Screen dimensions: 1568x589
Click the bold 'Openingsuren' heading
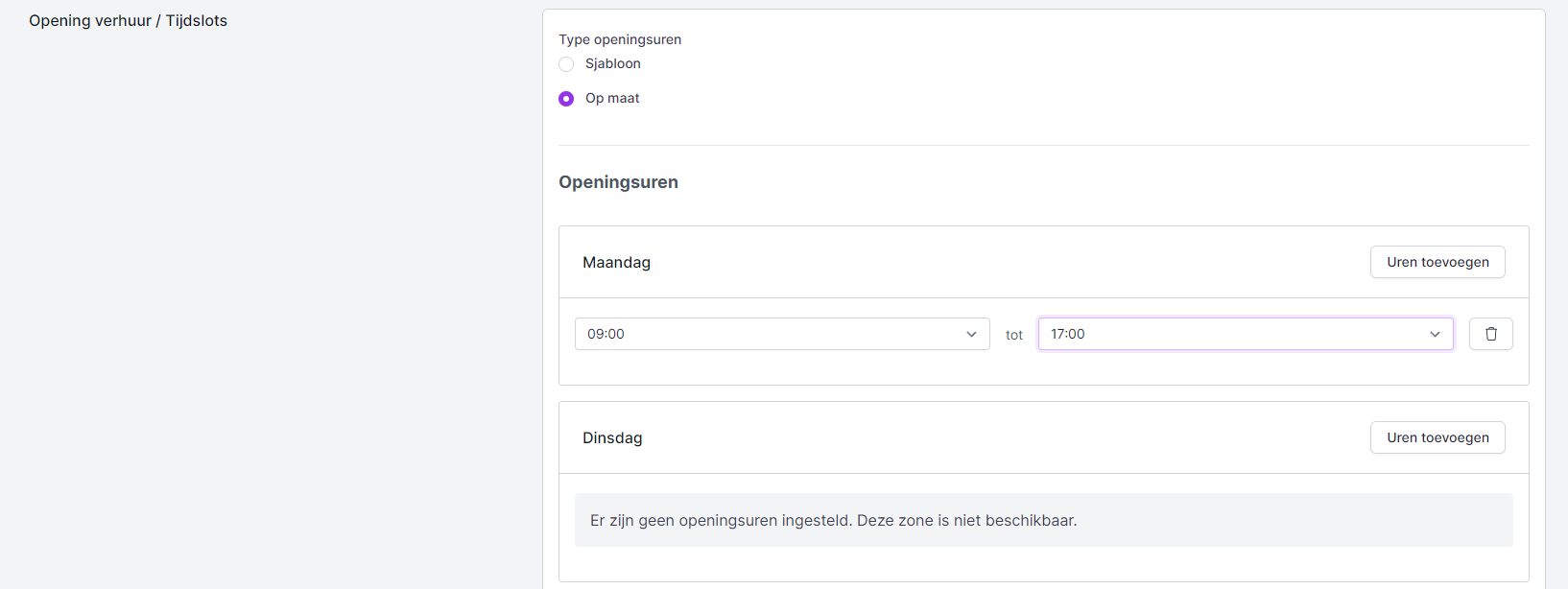618,182
